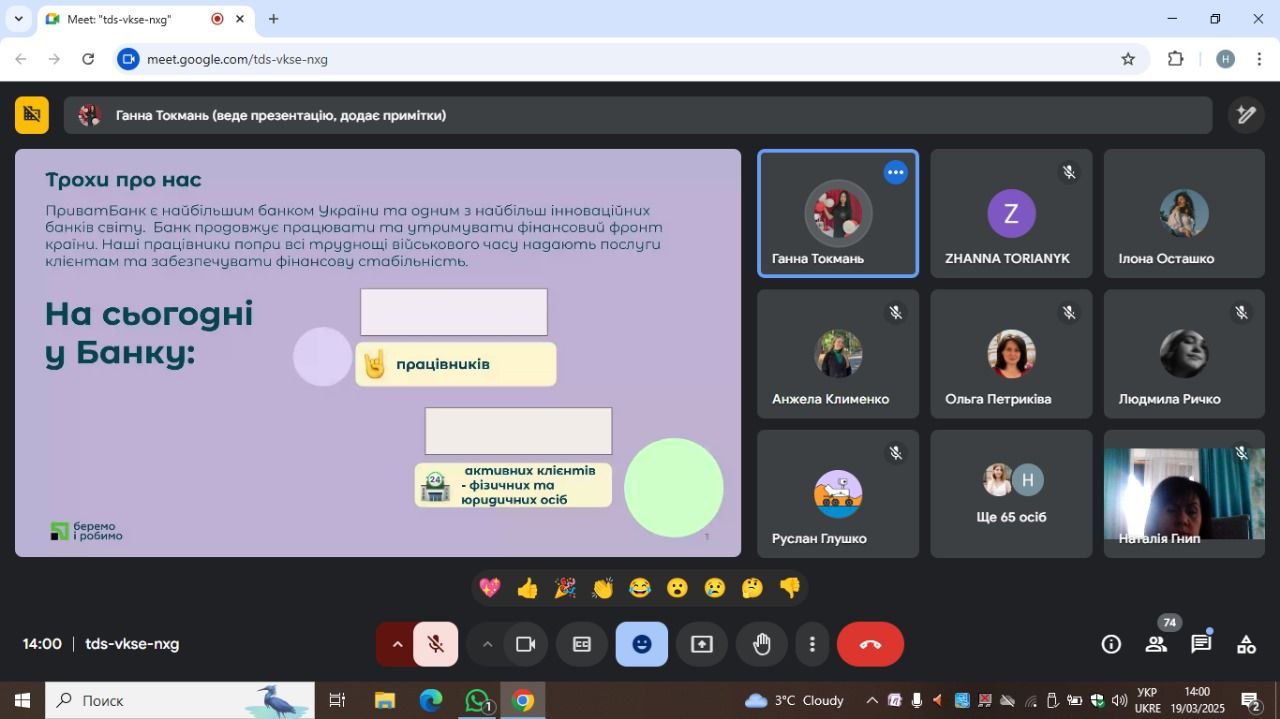The image size is (1280, 719).
Task: Select ZHANNA TORIANYK participant tile
Action: tap(1011, 213)
